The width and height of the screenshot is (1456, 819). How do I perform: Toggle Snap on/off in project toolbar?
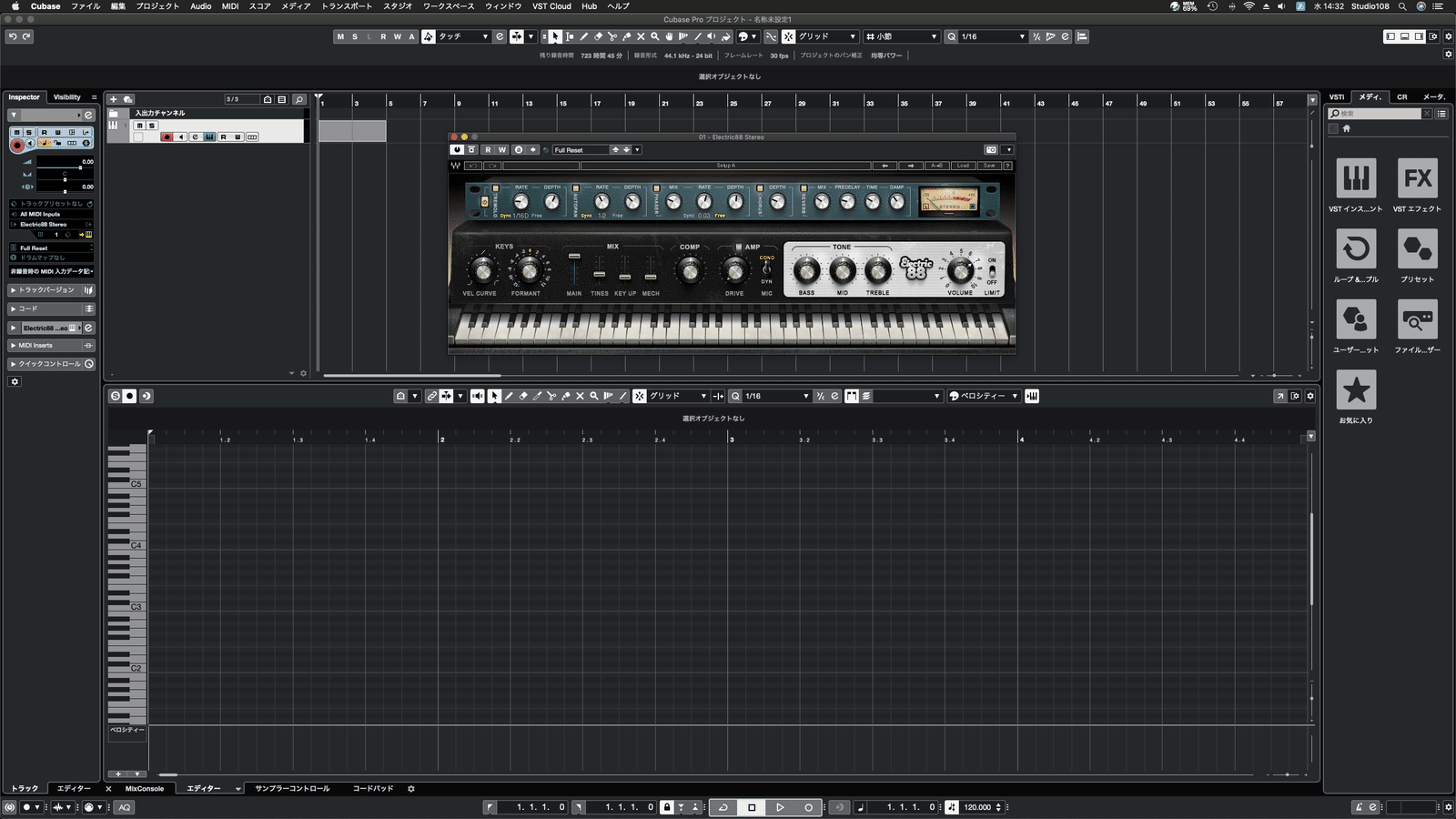788,36
